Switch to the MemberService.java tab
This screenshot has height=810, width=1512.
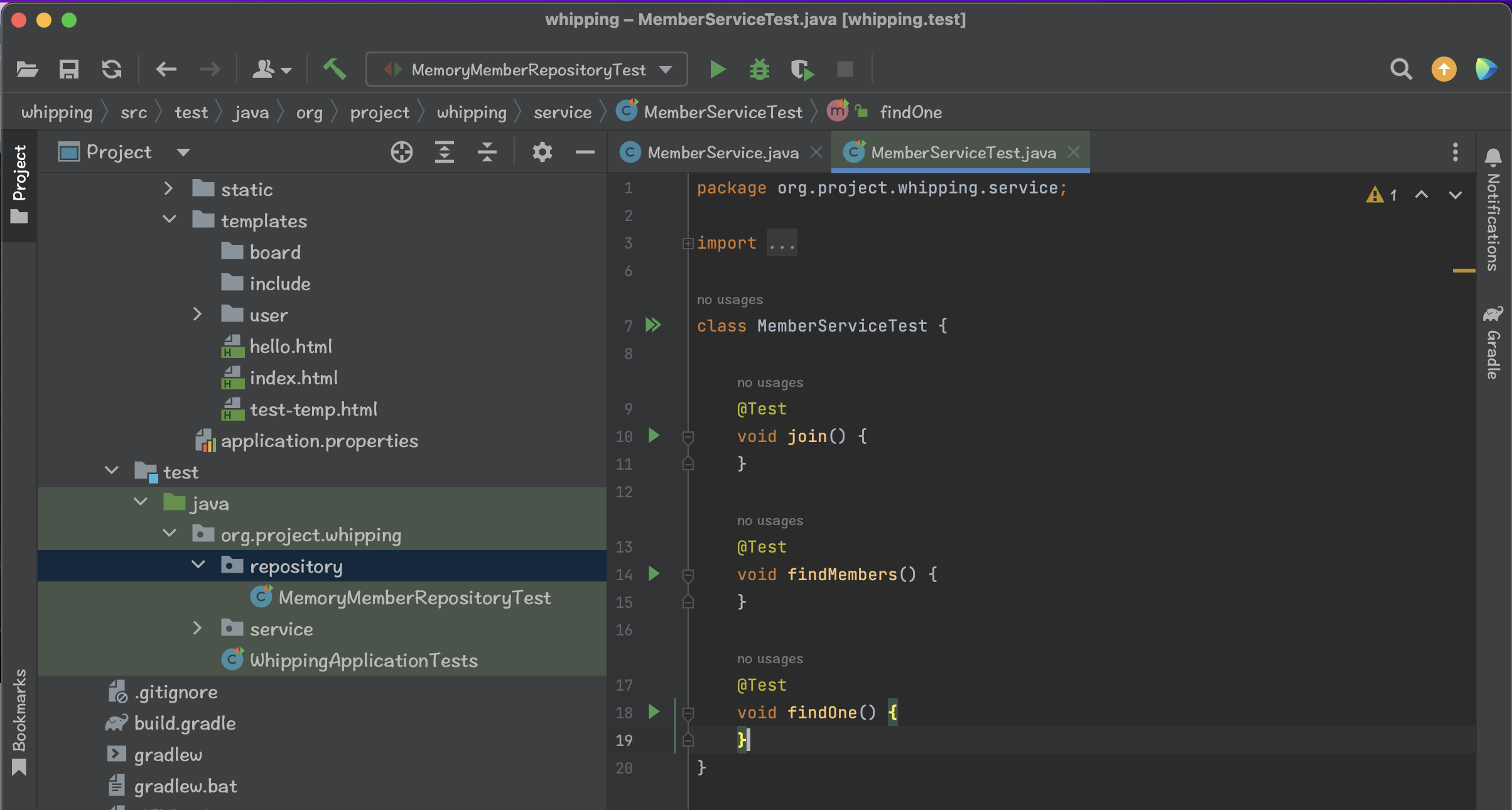tap(722, 153)
